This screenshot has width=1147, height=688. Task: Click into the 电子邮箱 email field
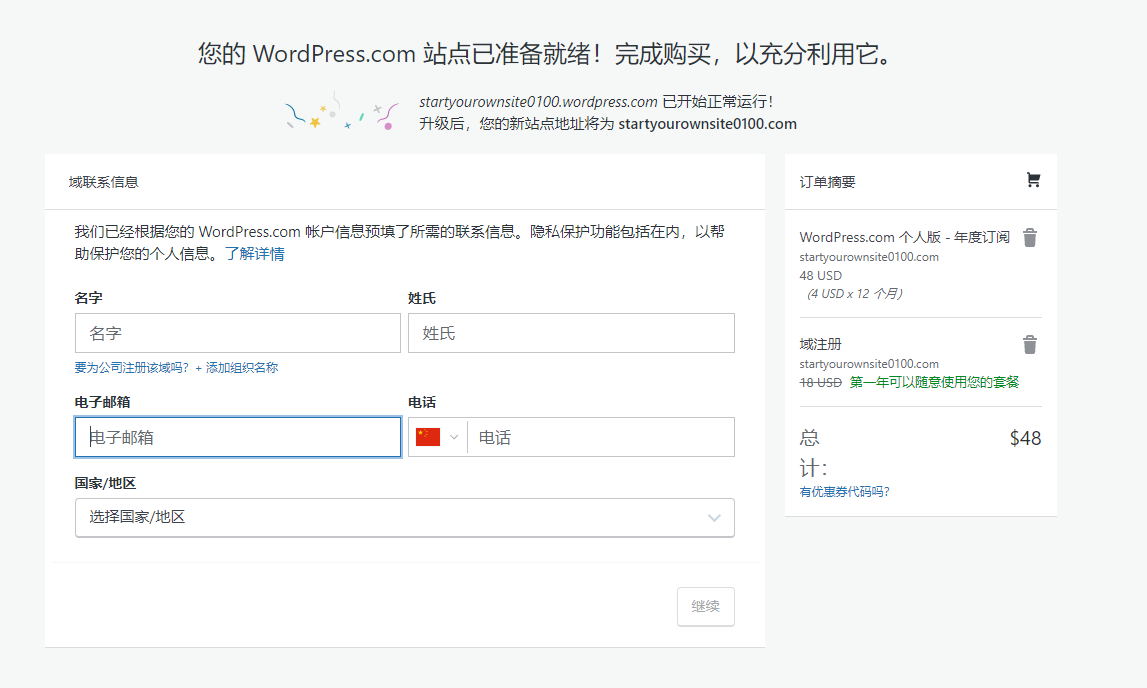click(238, 437)
